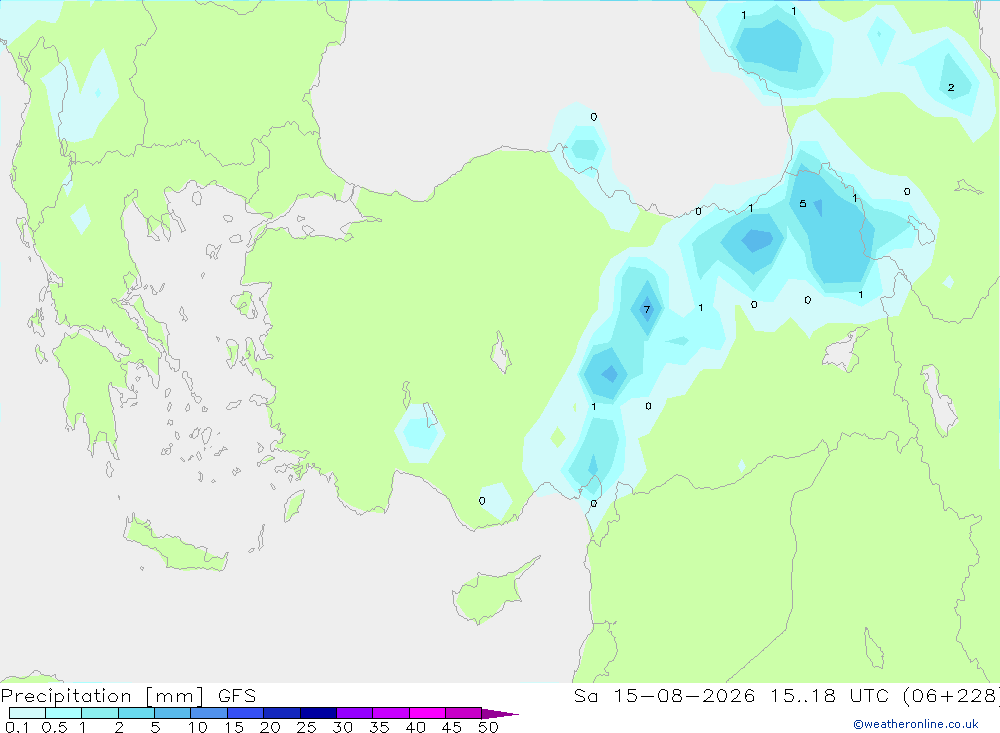This screenshot has width=1000, height=733.
Task: Click the legend tick label '0.1'
Action: click(x=17, y=727)
